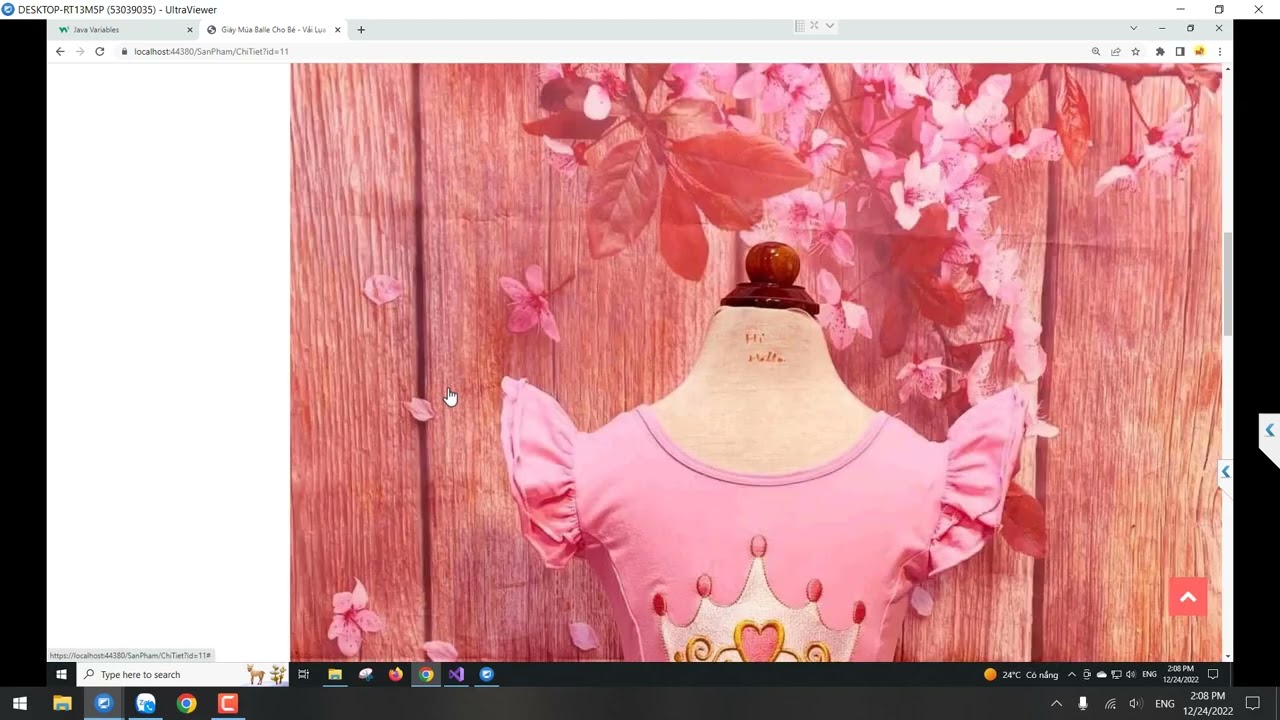Open Camtasia on the local outer taskbar
1280x720 pixels.
[228, 703]
